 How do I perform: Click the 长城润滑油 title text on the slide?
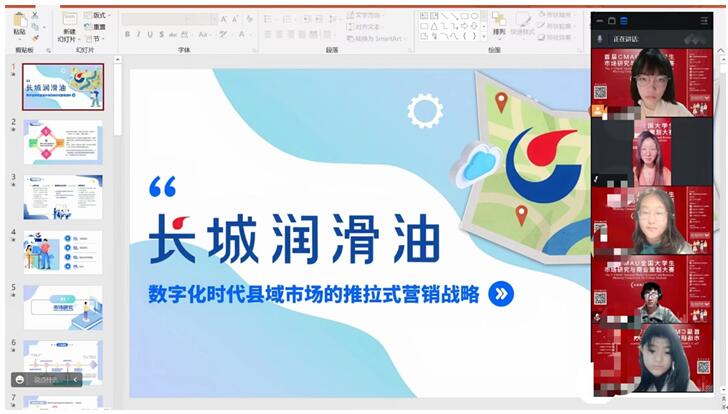[x=294, y=239]
